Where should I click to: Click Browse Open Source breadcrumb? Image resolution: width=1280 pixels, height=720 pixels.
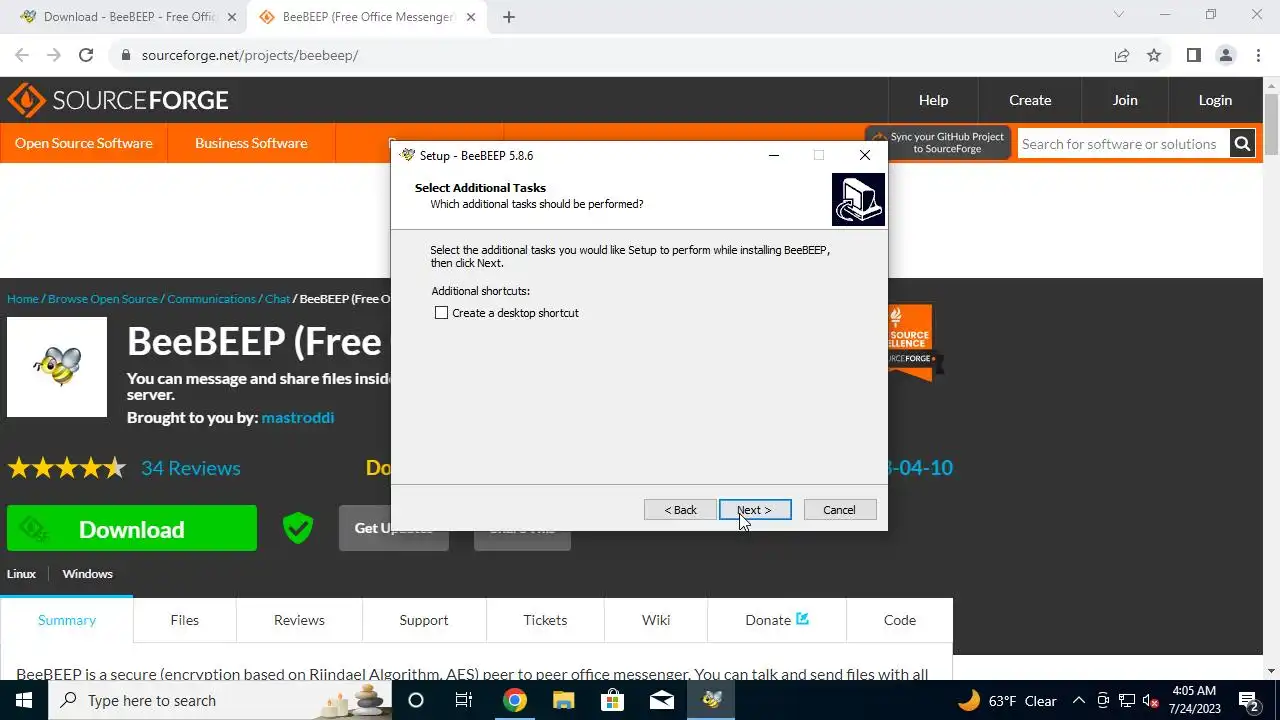click(103, 299)
